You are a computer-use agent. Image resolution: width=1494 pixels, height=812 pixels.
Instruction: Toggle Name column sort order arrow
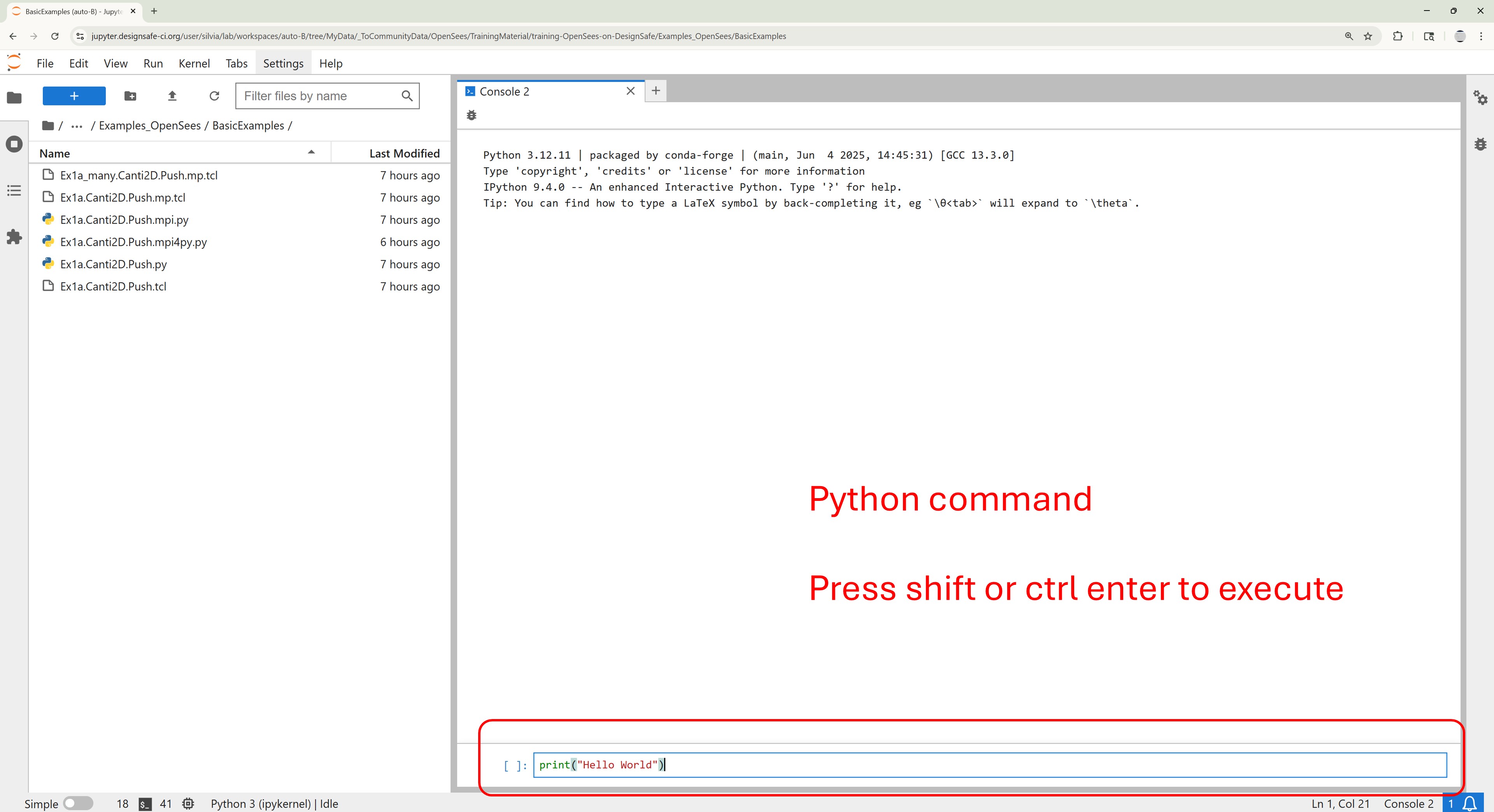click(311, 152)
